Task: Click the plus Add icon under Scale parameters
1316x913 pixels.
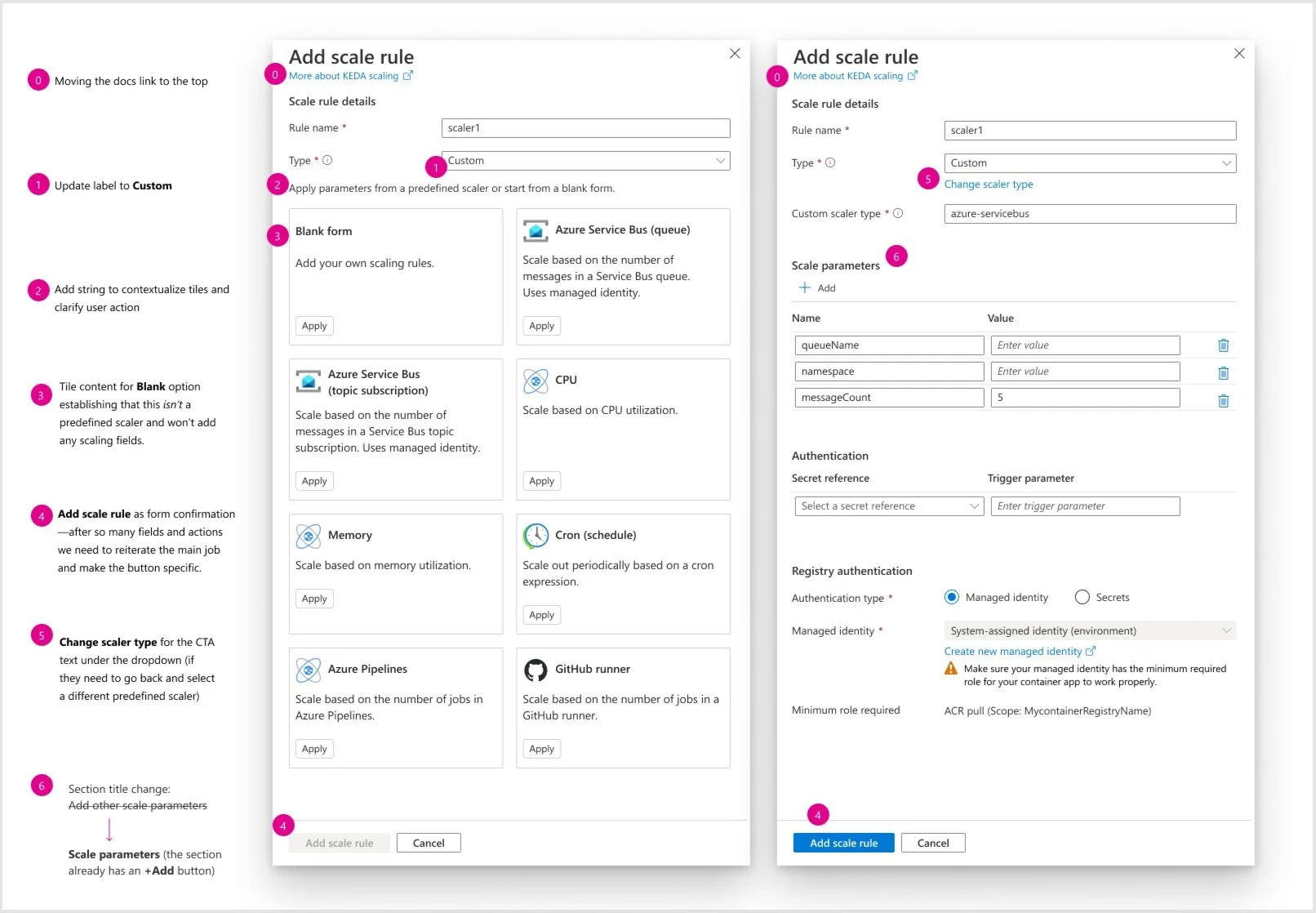Action: (x=805, y=287)
